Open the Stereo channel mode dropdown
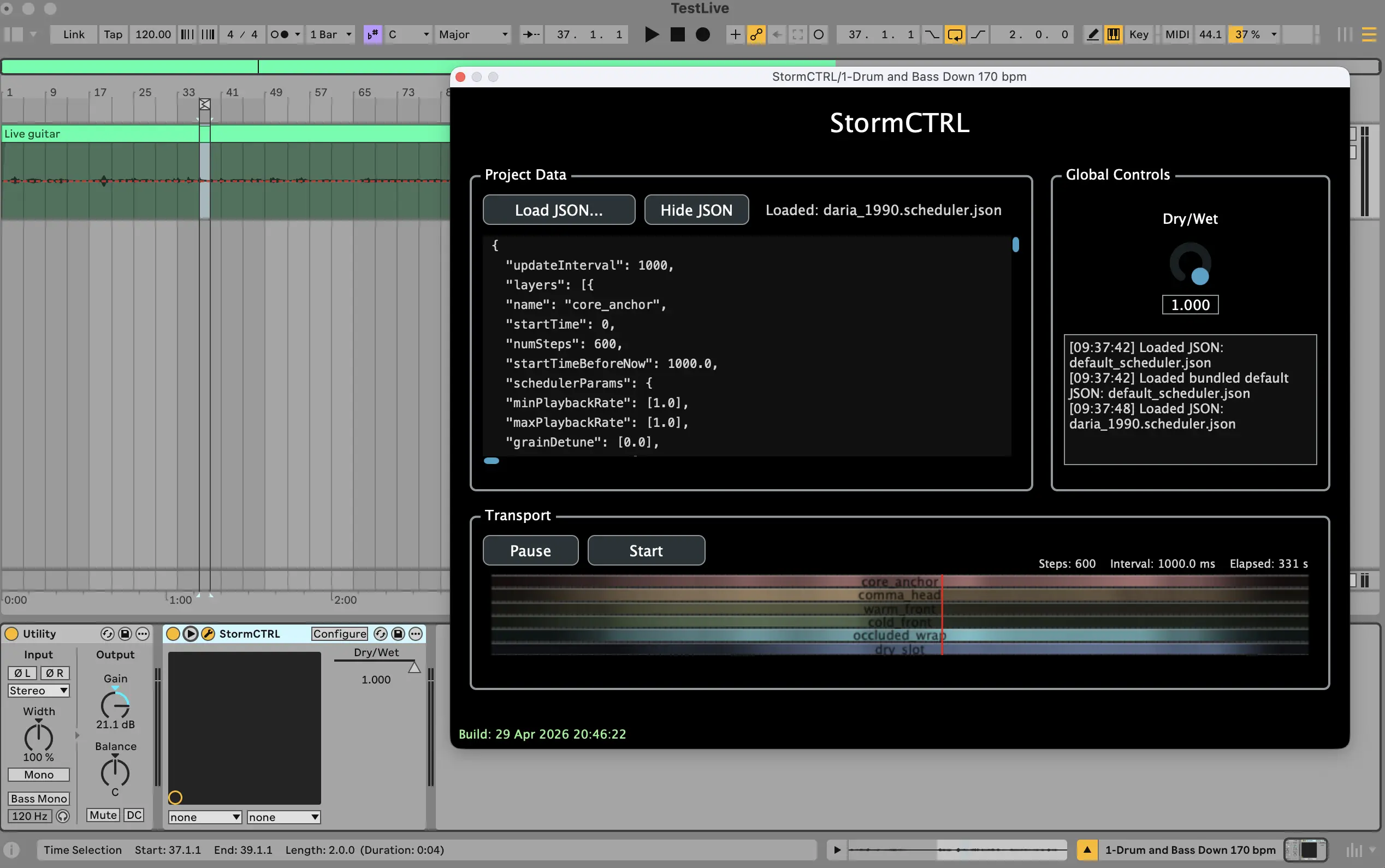Viewport: 1385px width, 868px height. 38,691
